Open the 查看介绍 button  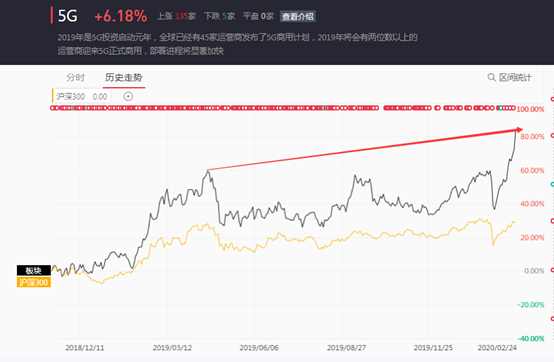coord(298,16)
